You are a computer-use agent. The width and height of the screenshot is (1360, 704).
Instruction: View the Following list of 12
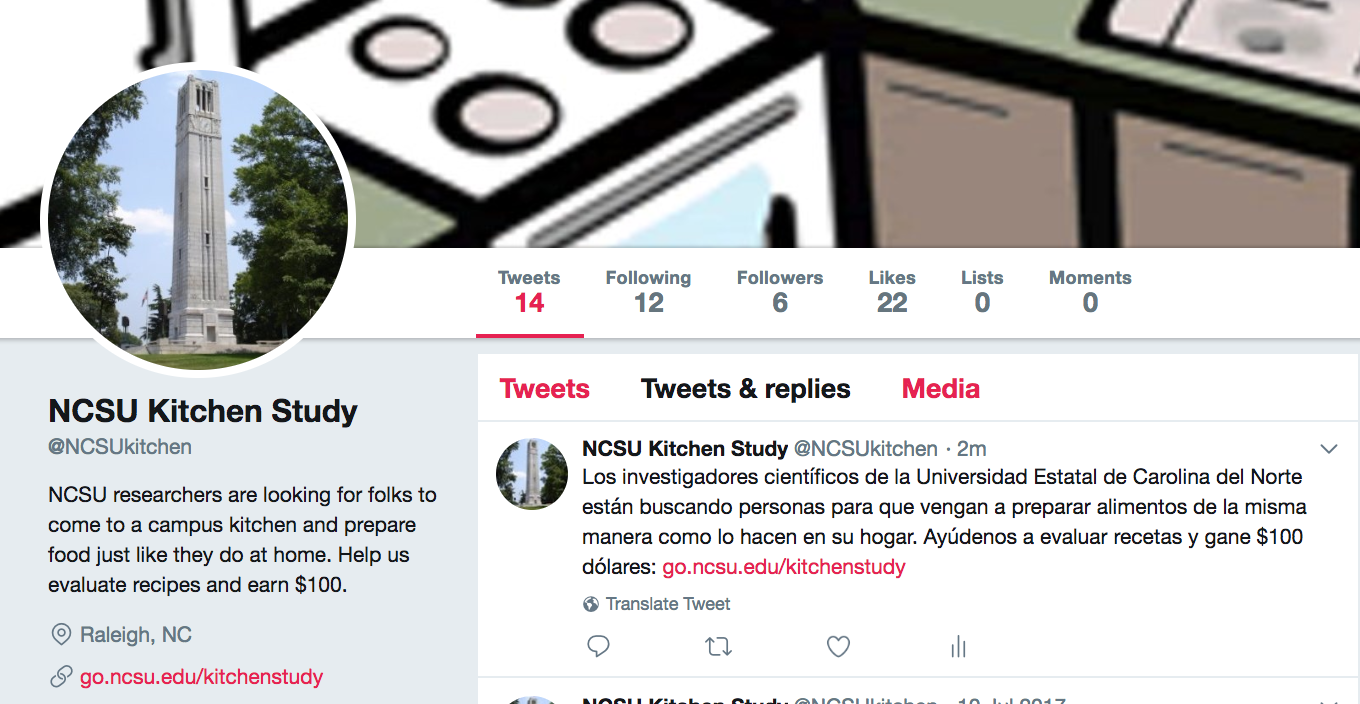tap(648, 292)
